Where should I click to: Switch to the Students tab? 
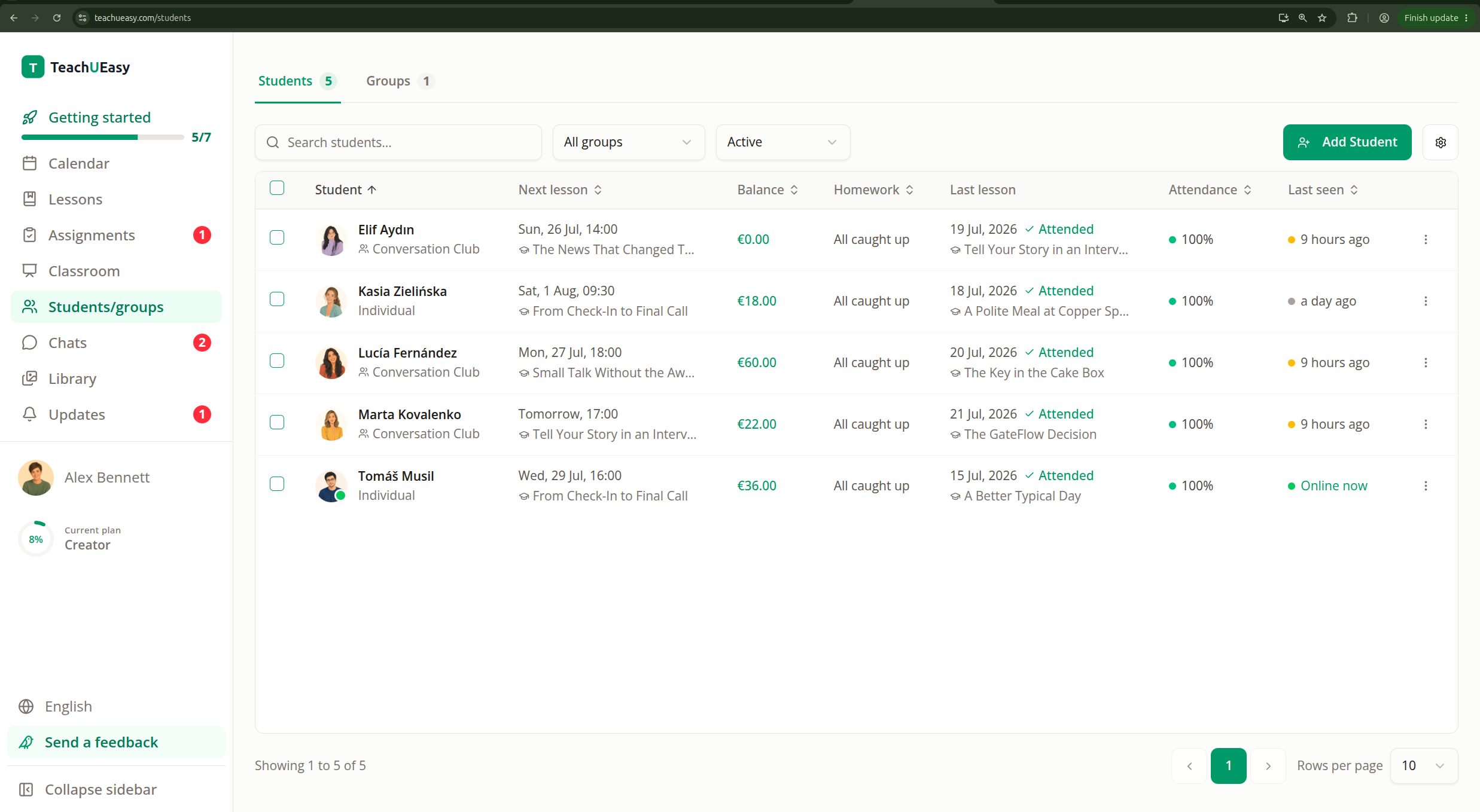[297, 81]
